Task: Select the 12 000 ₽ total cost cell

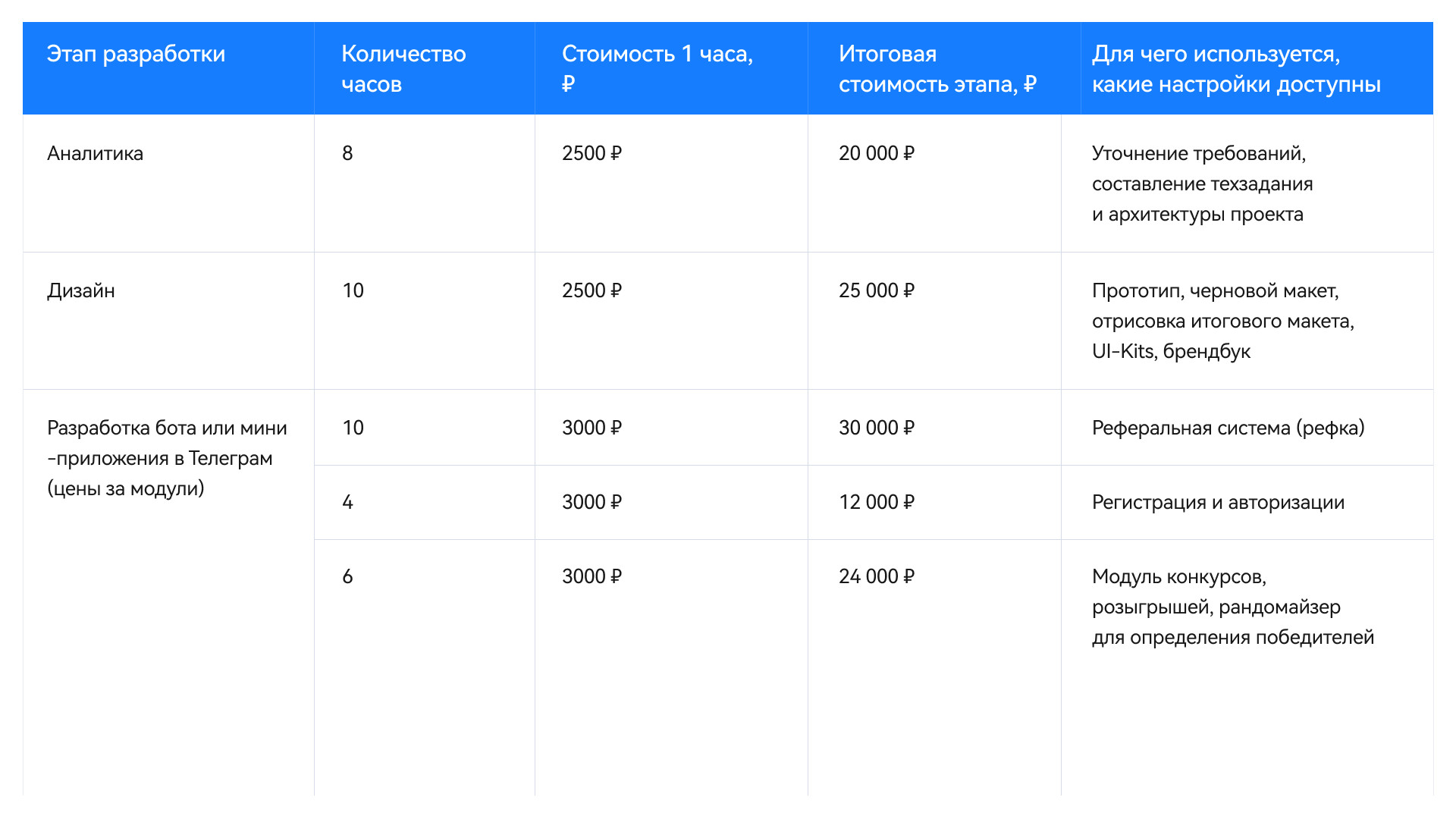Action: tap(877, 502)
